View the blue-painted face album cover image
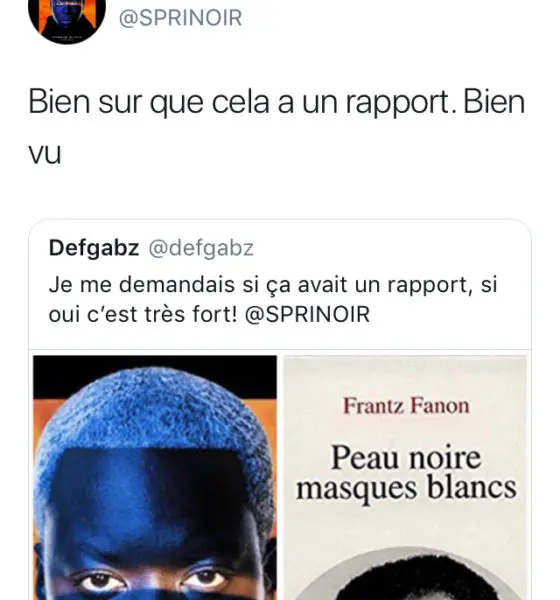The width and height of the screenshot is (560, 600). click(155, 478)
